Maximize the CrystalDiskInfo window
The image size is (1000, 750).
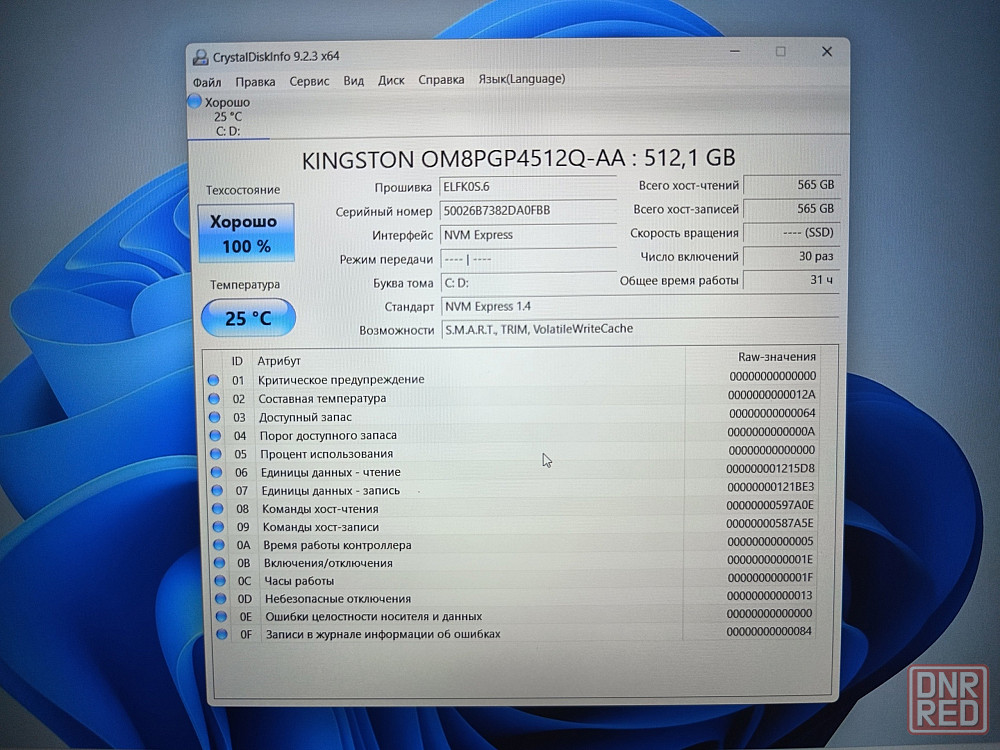click(780, 52)
